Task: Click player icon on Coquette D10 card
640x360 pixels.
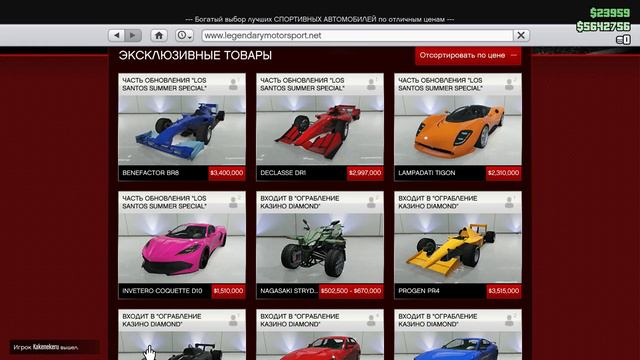Action: click(233, 202)
